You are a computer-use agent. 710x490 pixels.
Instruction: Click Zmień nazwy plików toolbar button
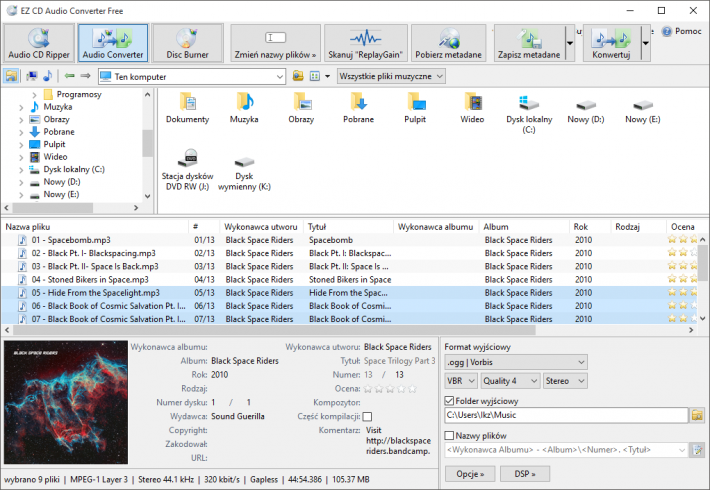pyautogui.click(x=275, y=43)
